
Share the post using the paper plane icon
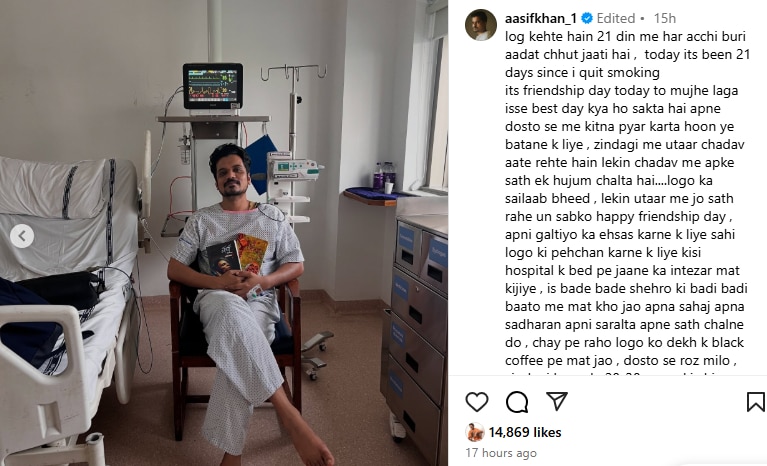coord(557,401)
